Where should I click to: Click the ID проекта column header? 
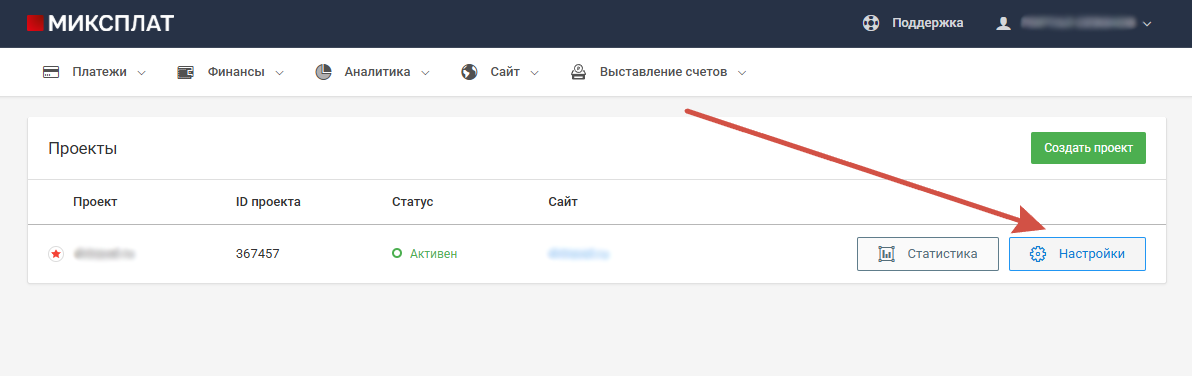(268, 202)
